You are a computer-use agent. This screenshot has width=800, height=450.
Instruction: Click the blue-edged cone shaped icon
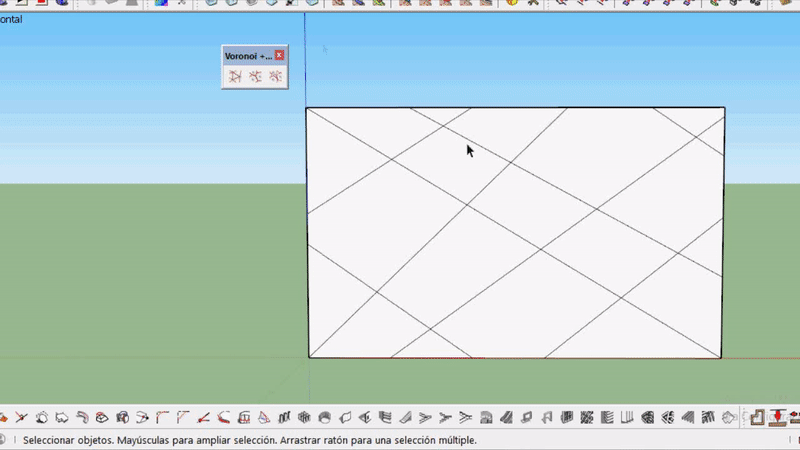coord(264,418)
